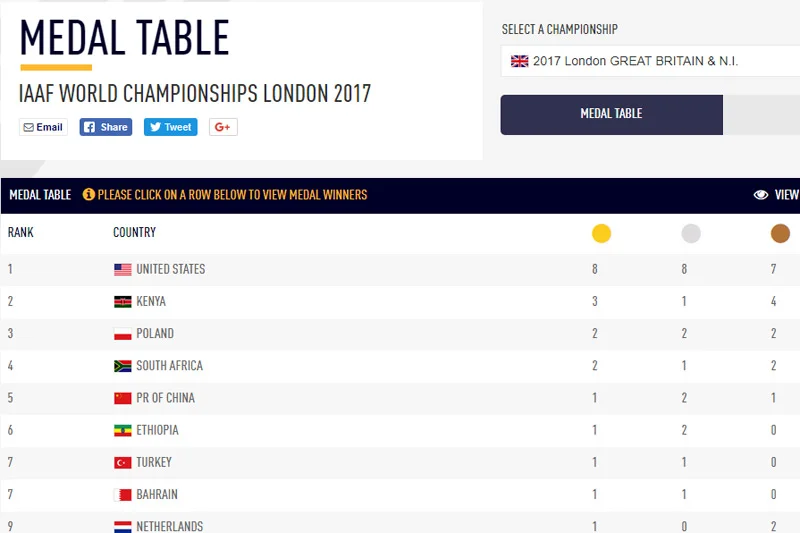View Bahrain medal winners row
This screenshot has height=533, width=800.
coord(400,494)
